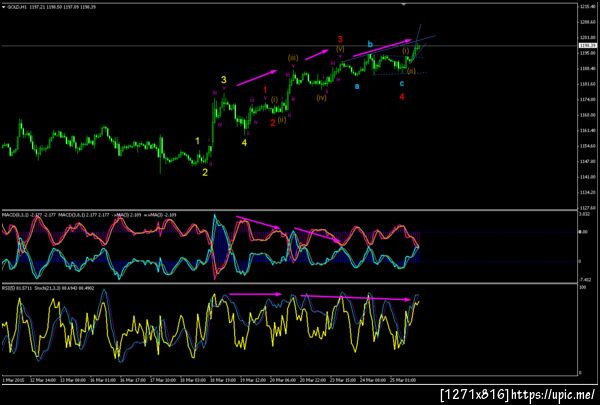
Task: Select the yellow wave 3 label
Action: (x=223, y=80)
